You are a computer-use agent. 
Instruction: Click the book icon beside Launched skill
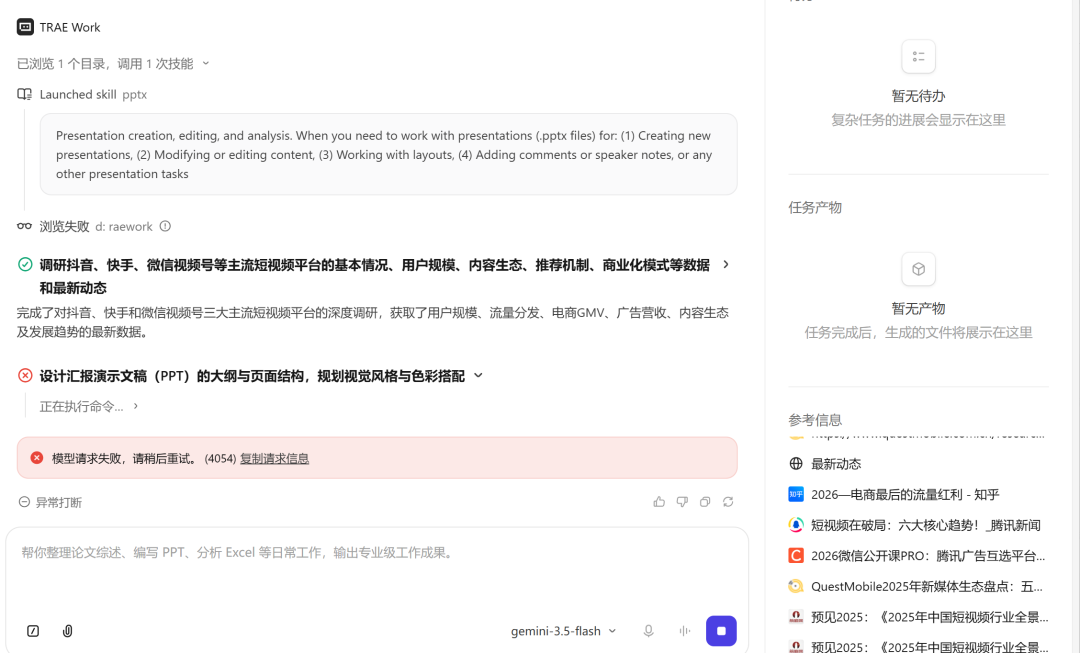(x=25, y=94)
